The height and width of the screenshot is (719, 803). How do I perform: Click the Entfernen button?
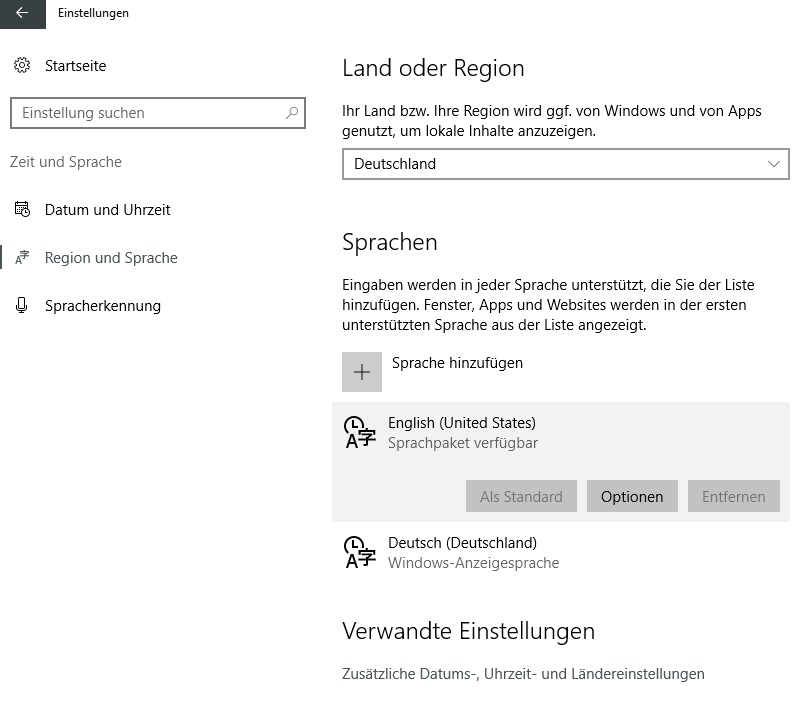(x=734, y=496)
